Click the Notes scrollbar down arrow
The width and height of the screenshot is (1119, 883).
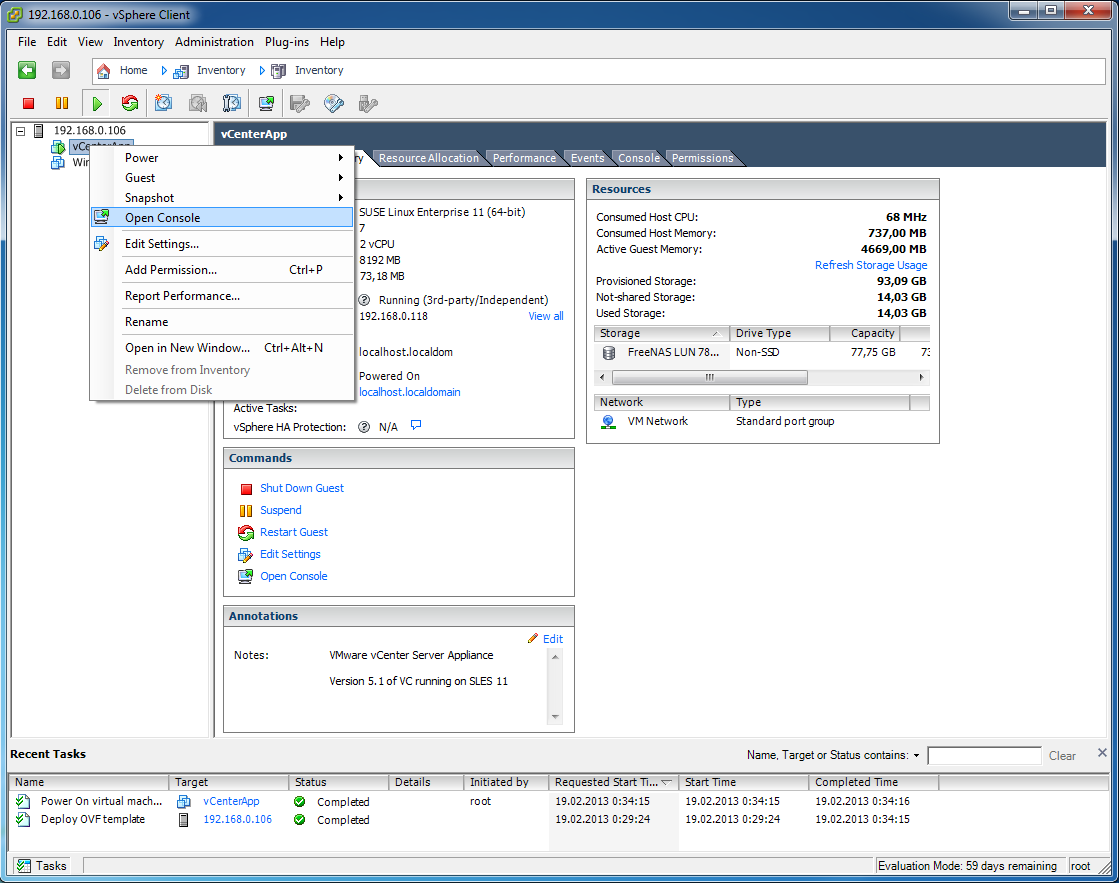pyautogui.click(x=555, y=717)
